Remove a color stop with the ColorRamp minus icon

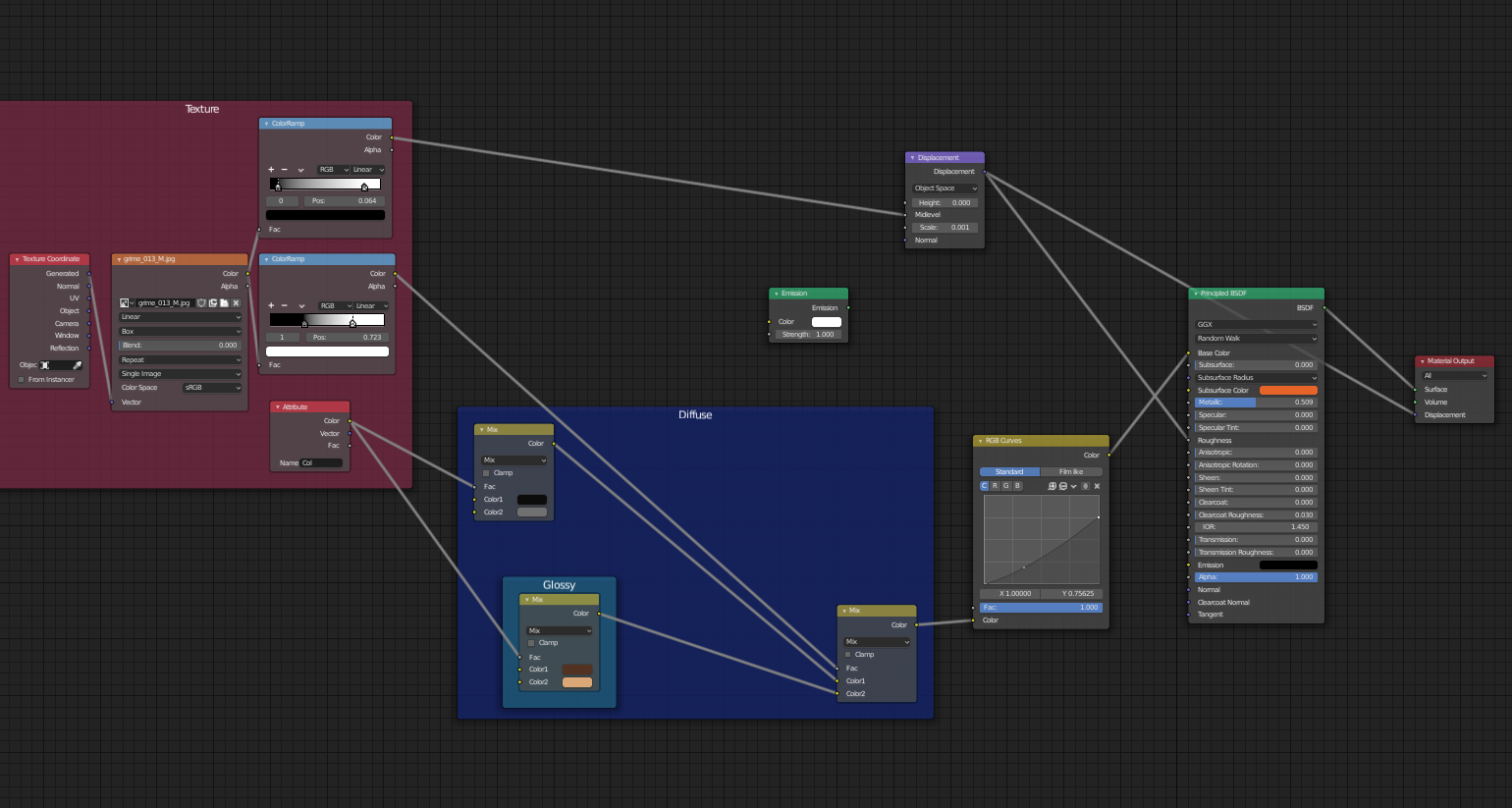[x=283, y=169]
